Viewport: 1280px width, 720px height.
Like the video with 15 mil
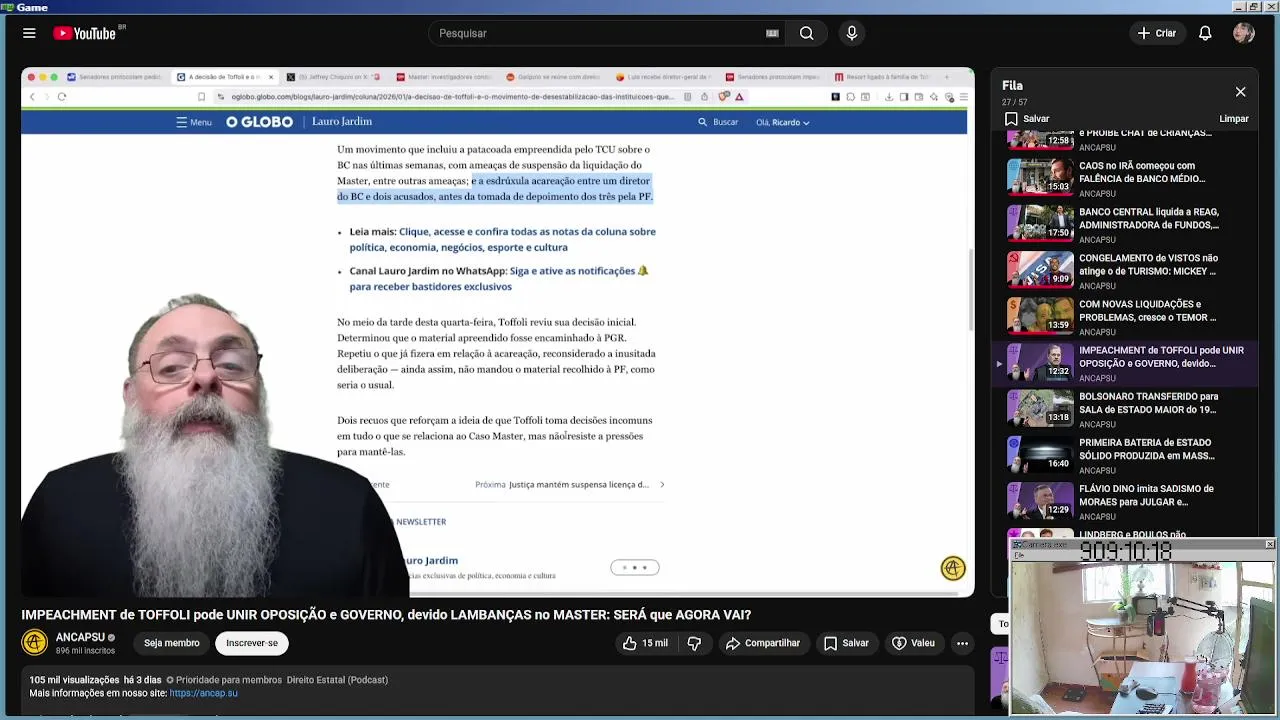(x=645, y=643)
